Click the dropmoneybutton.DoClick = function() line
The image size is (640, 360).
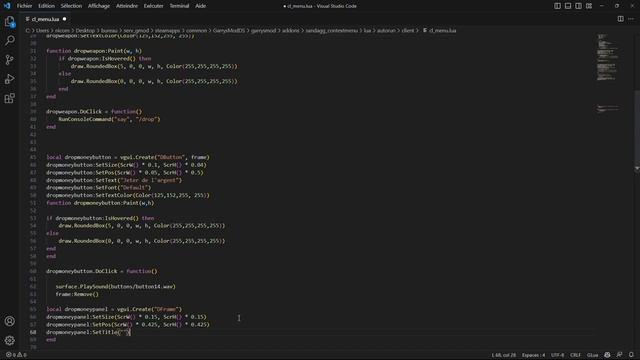102,271
